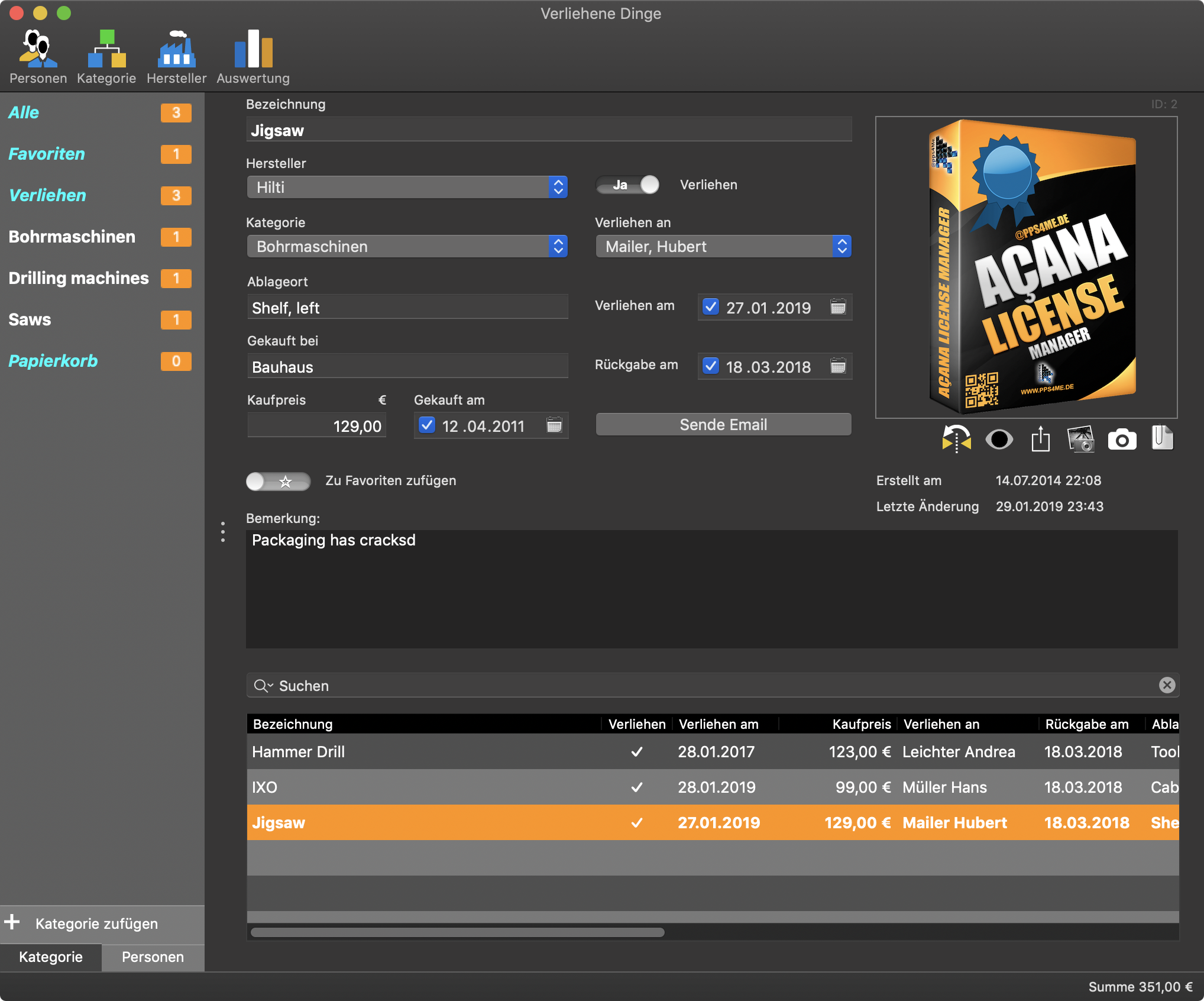Viewport: 1204px width, 1001px height.
Task: Click the attach document paperclip icon
Action: pyautogui.click(x=1162, y=438)
